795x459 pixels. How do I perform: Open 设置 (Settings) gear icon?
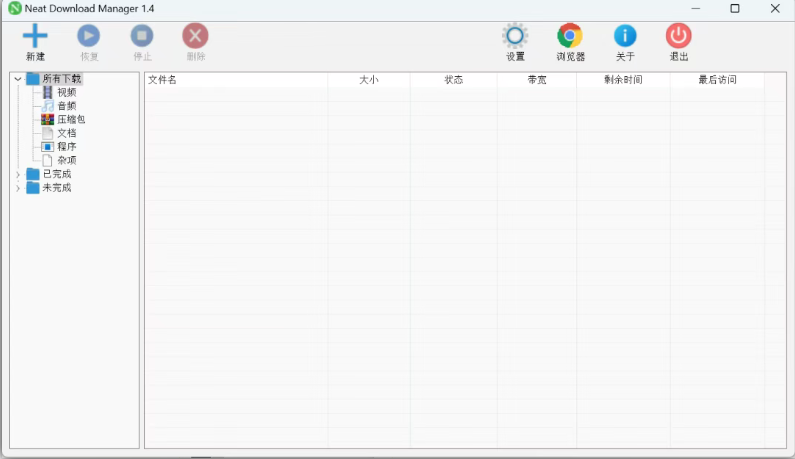pyautogui.click(x=515, y=37)
